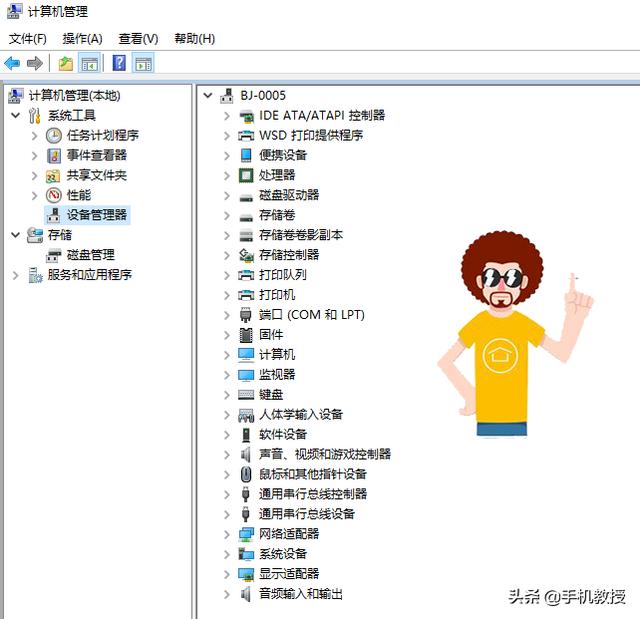Click the Forward arrow toolbar icon
The image size is (640, 619).
tap(35, 63)
